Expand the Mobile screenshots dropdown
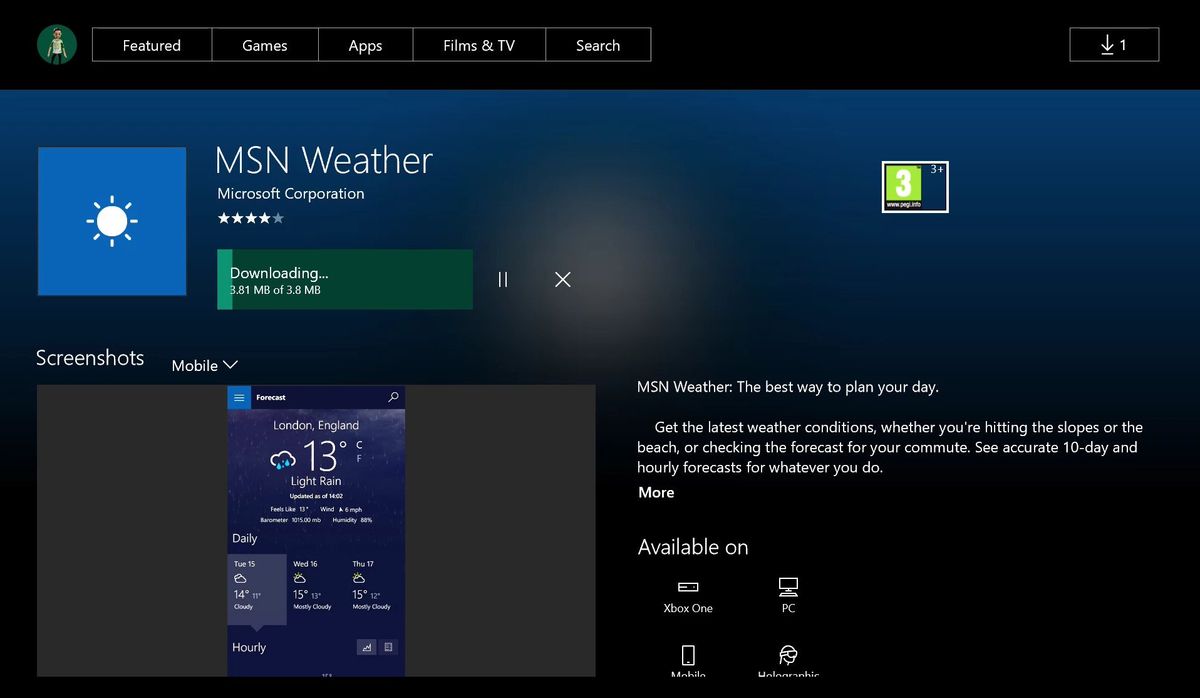The image size is (1200, 698). [204, 365]
